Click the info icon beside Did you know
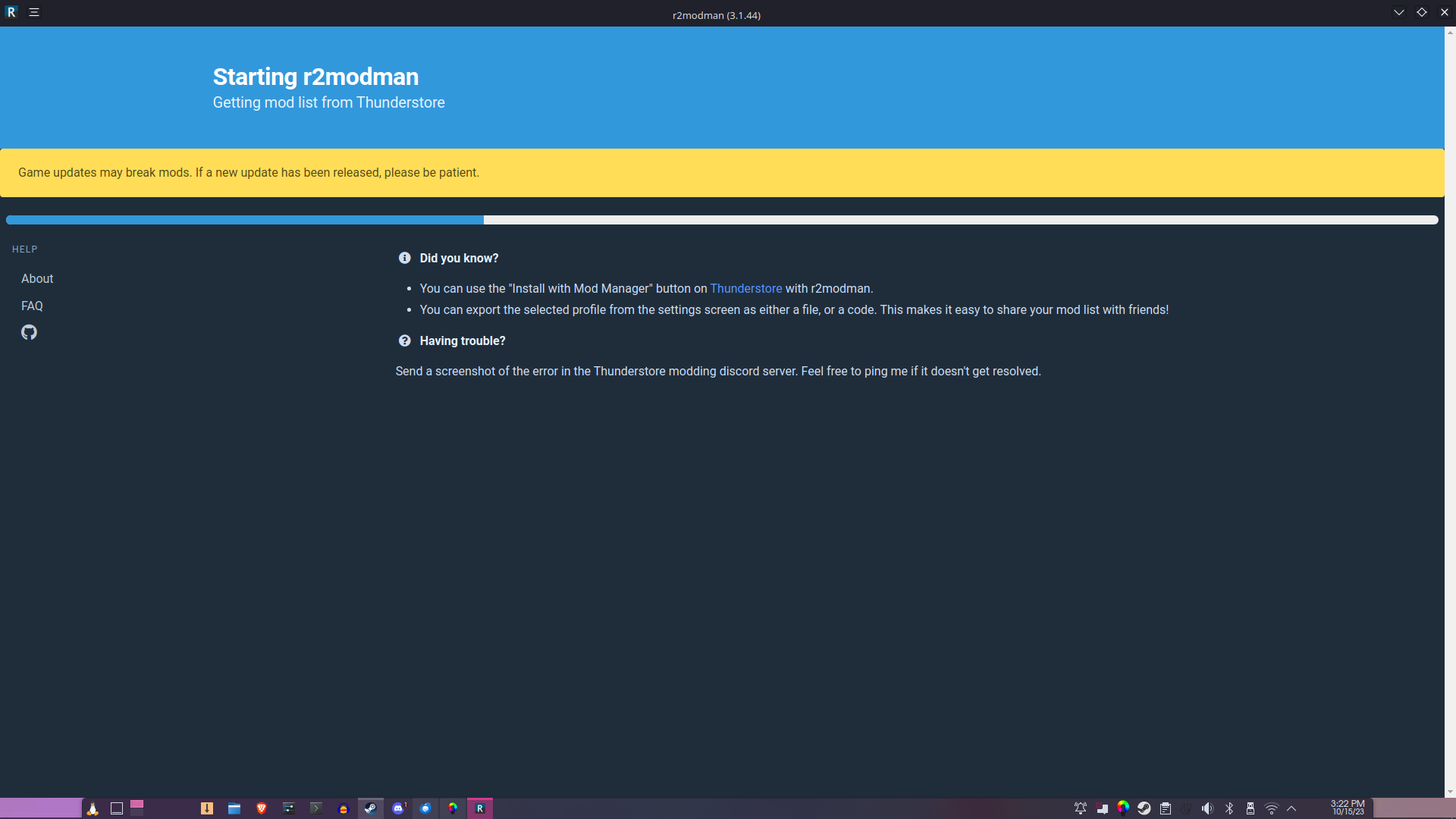This screenshot has height=819, width=1456. pyautogui.click(x=404, y=258)
